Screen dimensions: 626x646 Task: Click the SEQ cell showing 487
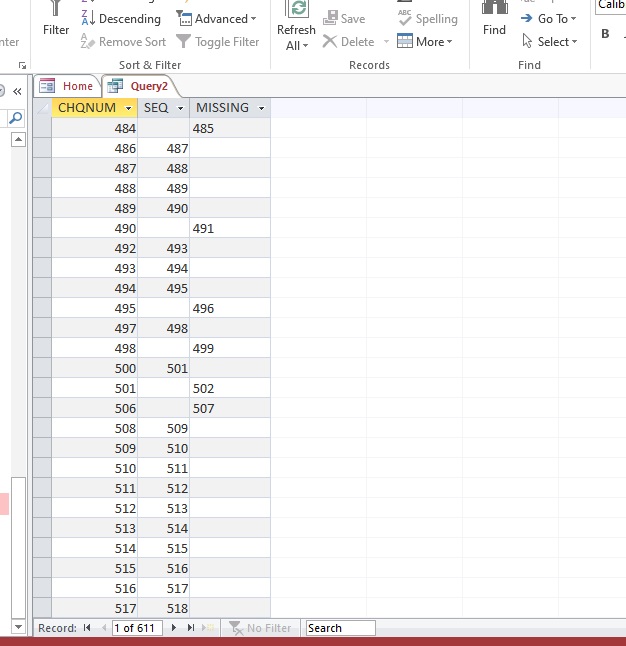coord(164,148)
